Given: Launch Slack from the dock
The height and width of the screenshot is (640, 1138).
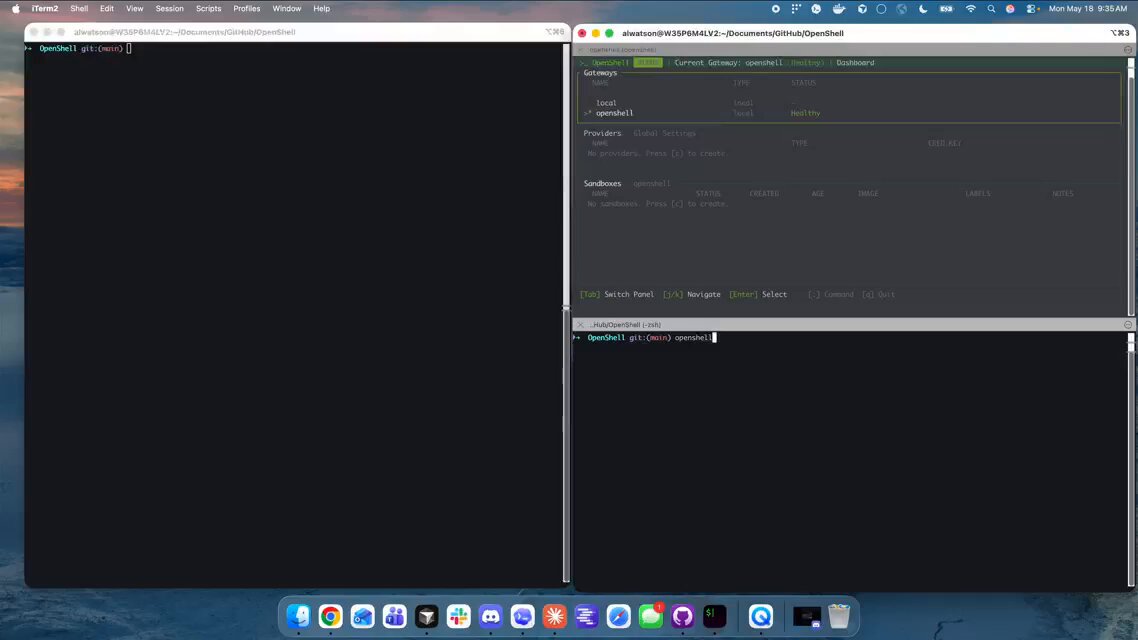Looking at the screenshot, I should pyautogui.click(x=459, y=617).
